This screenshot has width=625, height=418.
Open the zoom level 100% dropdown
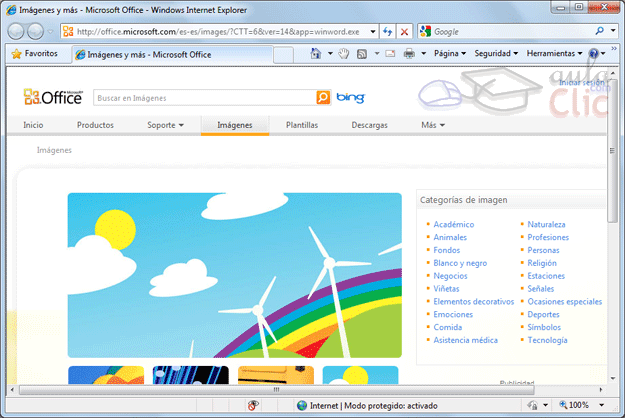(x=584, y=405)
